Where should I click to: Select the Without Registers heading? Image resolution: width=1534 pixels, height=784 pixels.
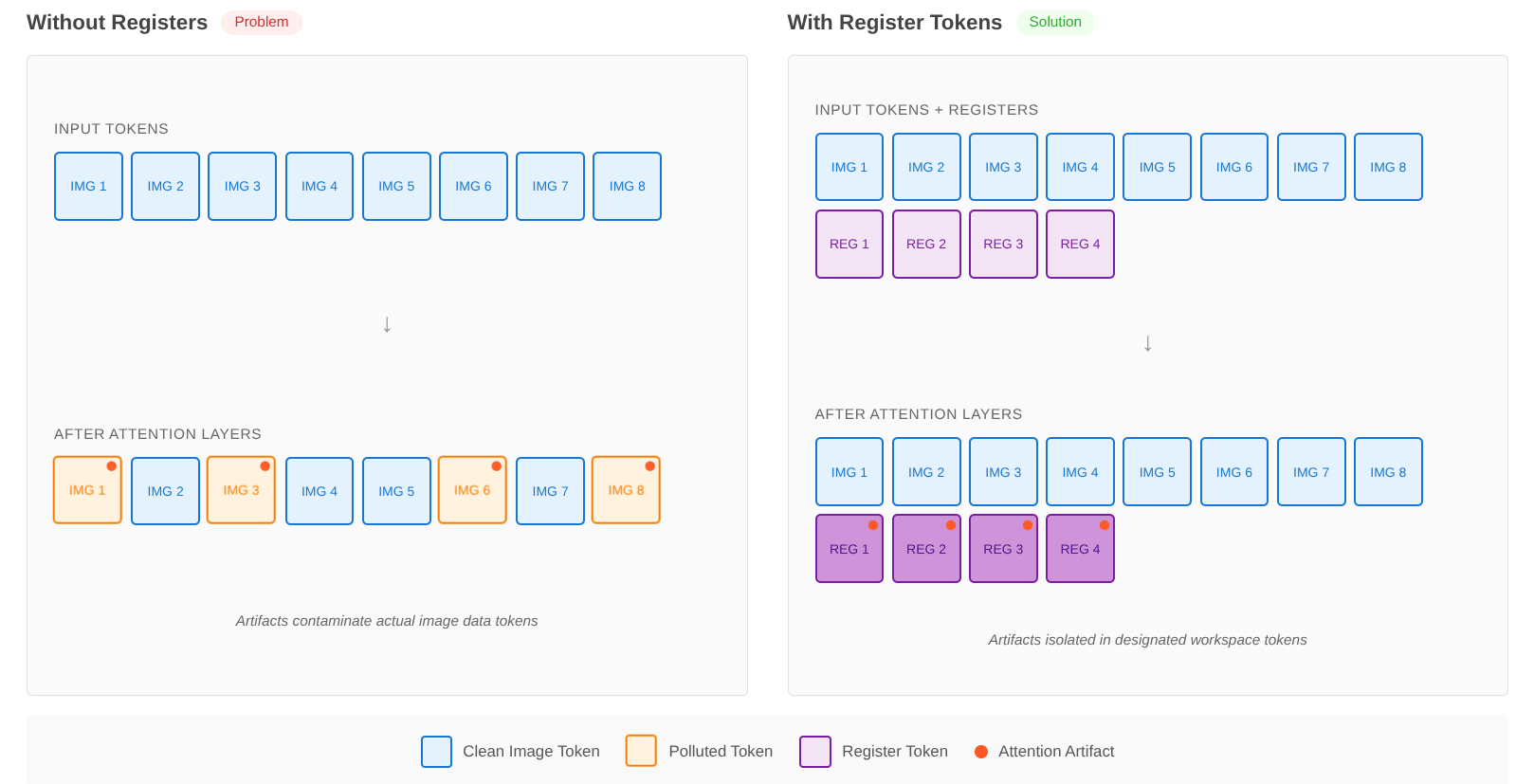tap(117, 23)
